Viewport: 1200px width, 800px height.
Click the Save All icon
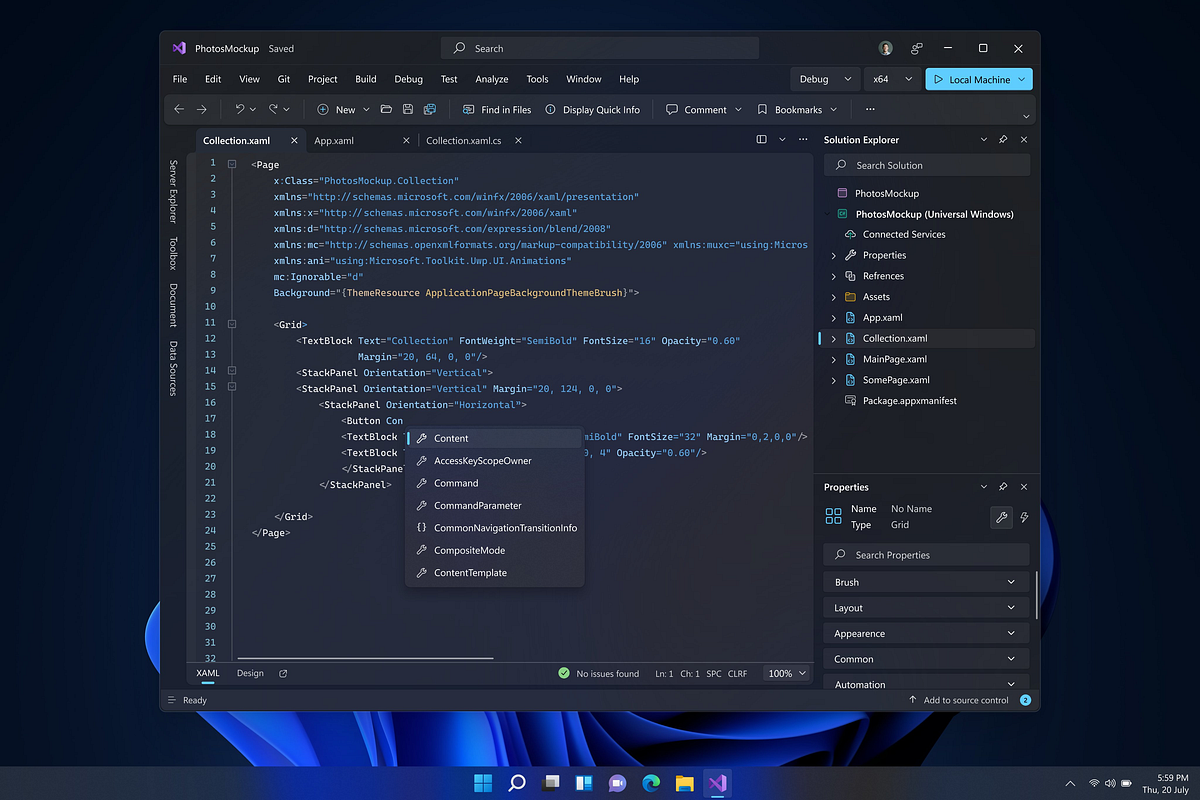point(430,110)
